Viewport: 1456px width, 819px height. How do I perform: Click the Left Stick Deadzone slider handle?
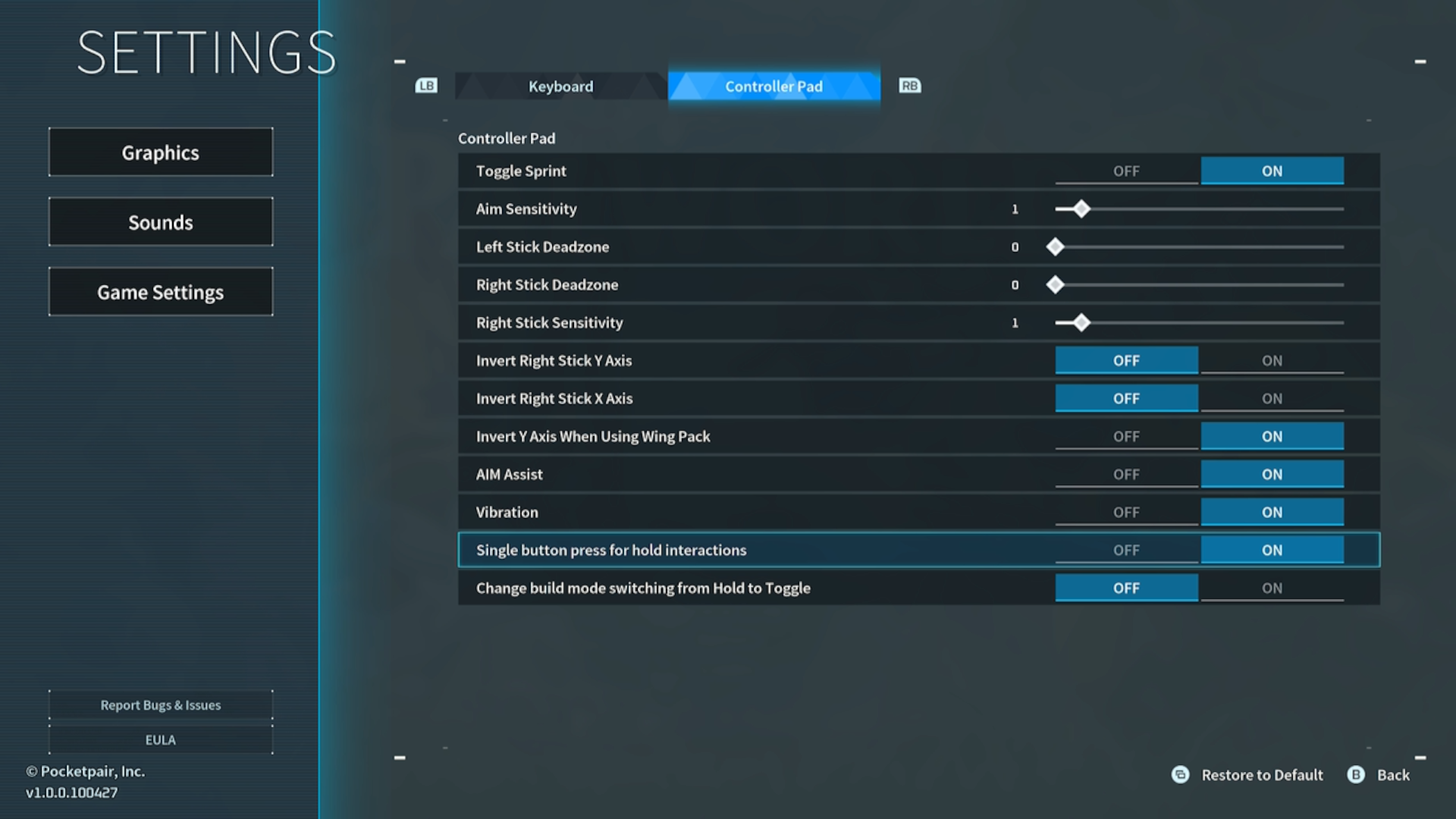point(1055,246)
